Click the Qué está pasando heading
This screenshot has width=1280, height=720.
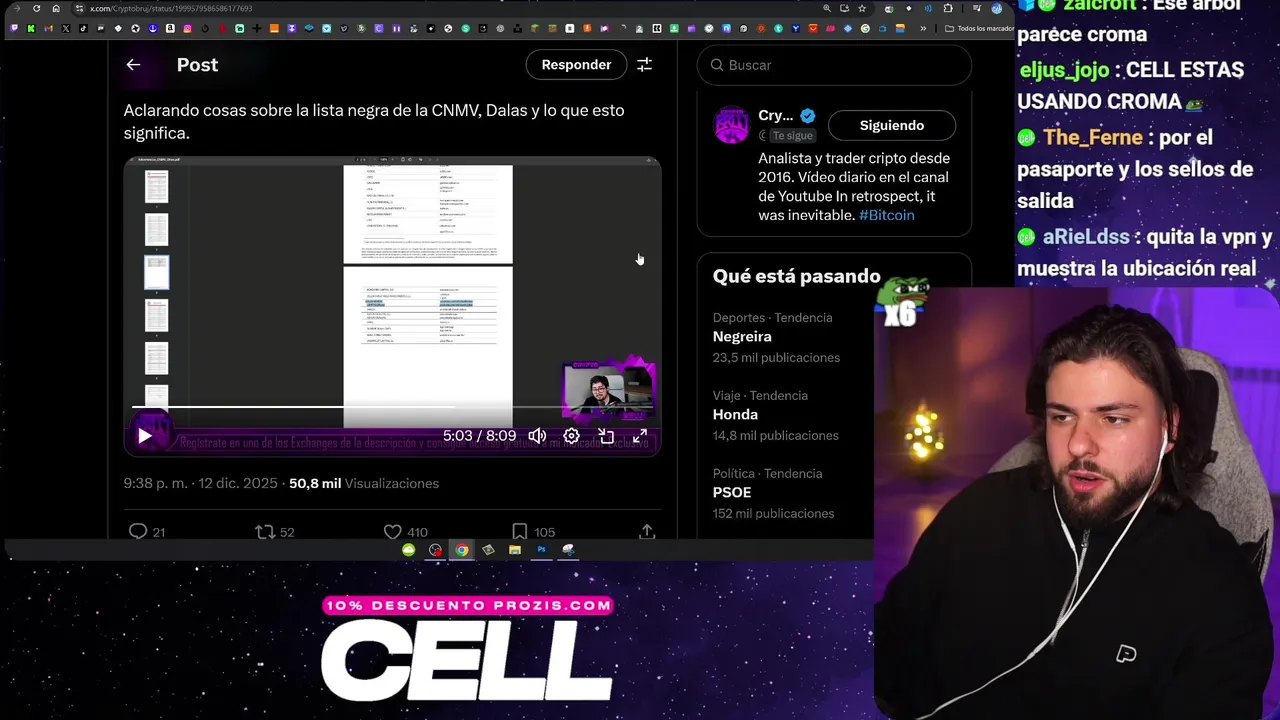pos(796,276)
